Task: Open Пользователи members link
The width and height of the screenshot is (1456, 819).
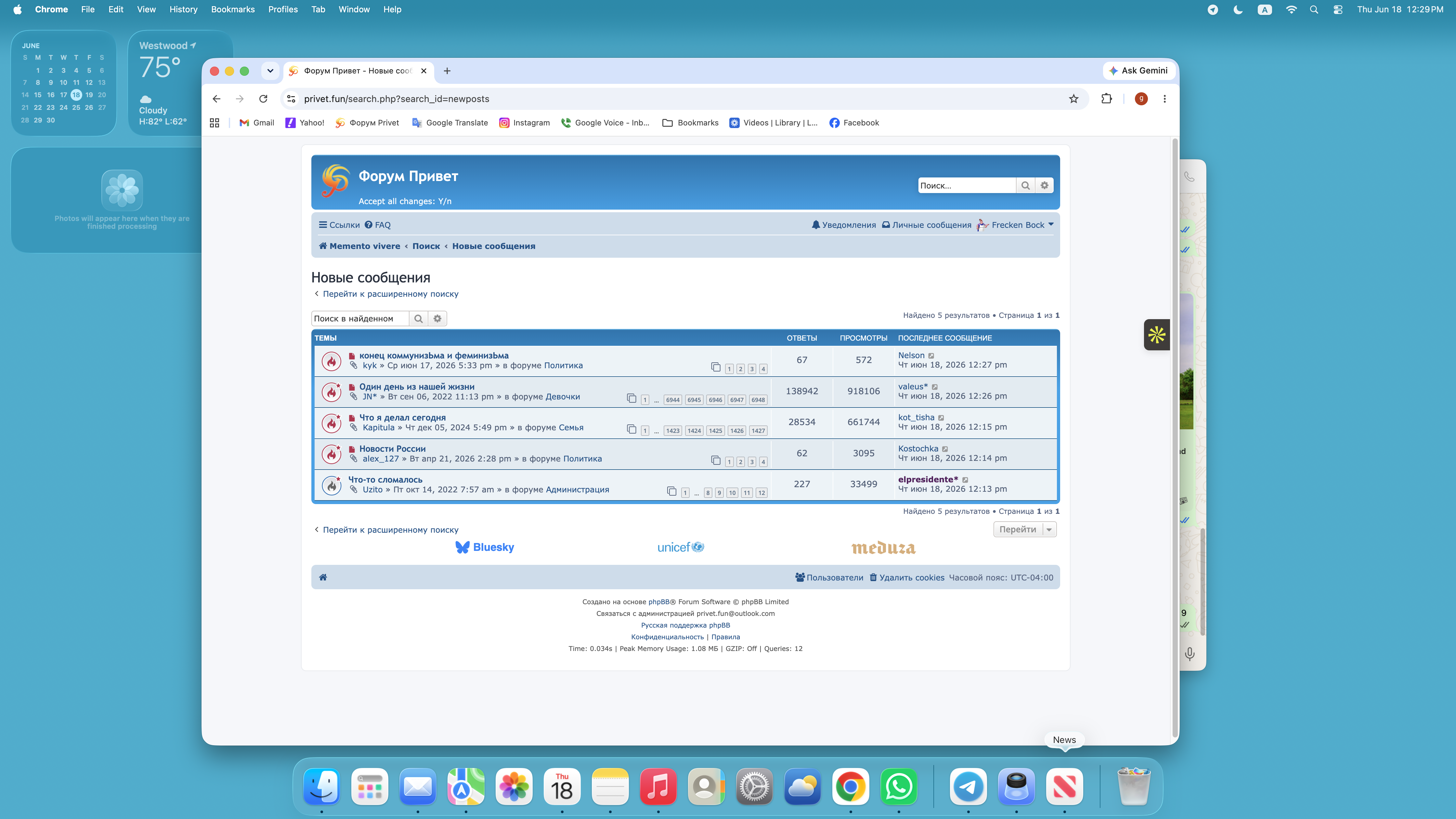Action: coord(829,578)
